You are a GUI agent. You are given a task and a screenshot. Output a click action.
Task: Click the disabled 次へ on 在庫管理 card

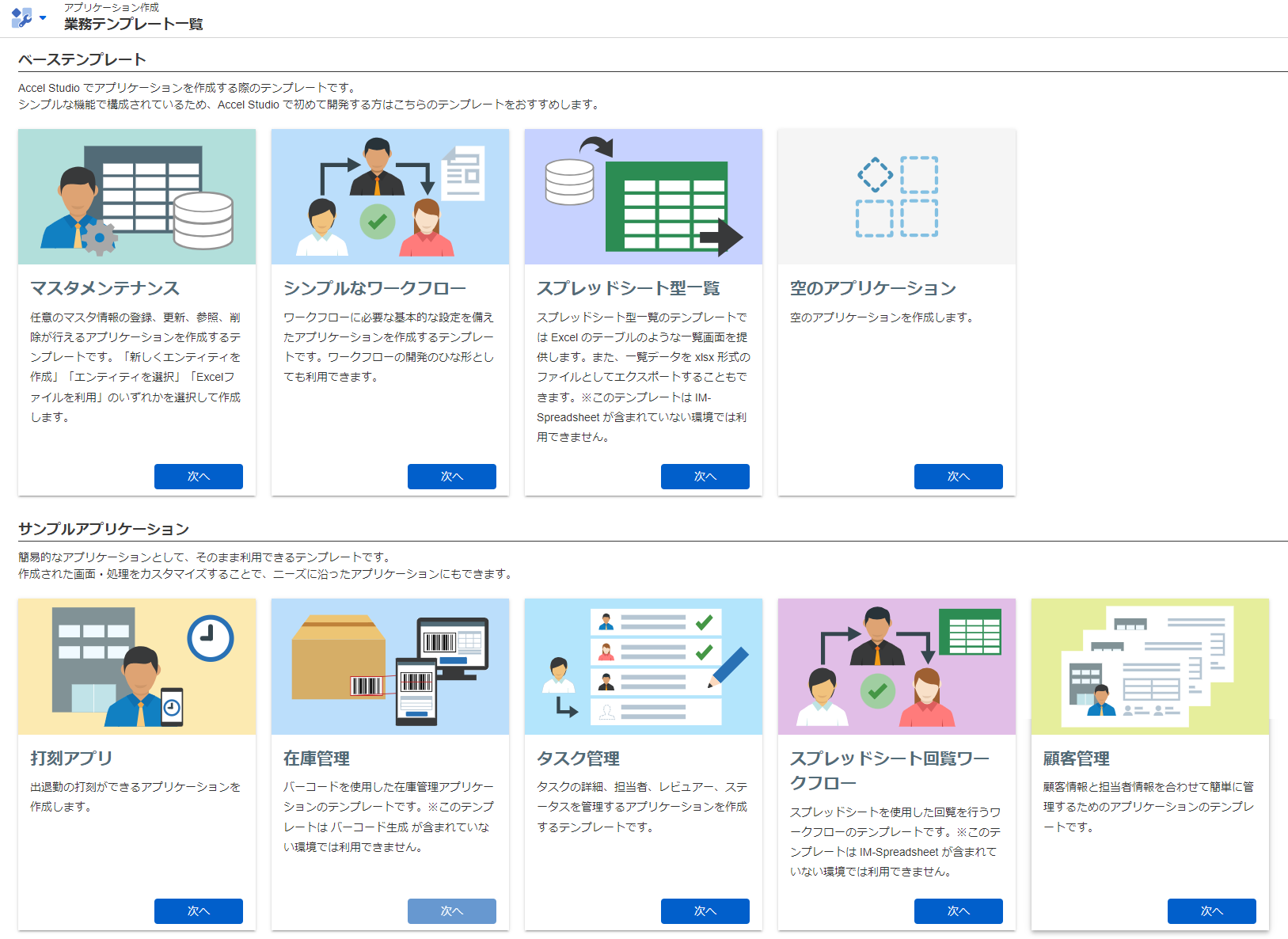click(x=452, y=911)
